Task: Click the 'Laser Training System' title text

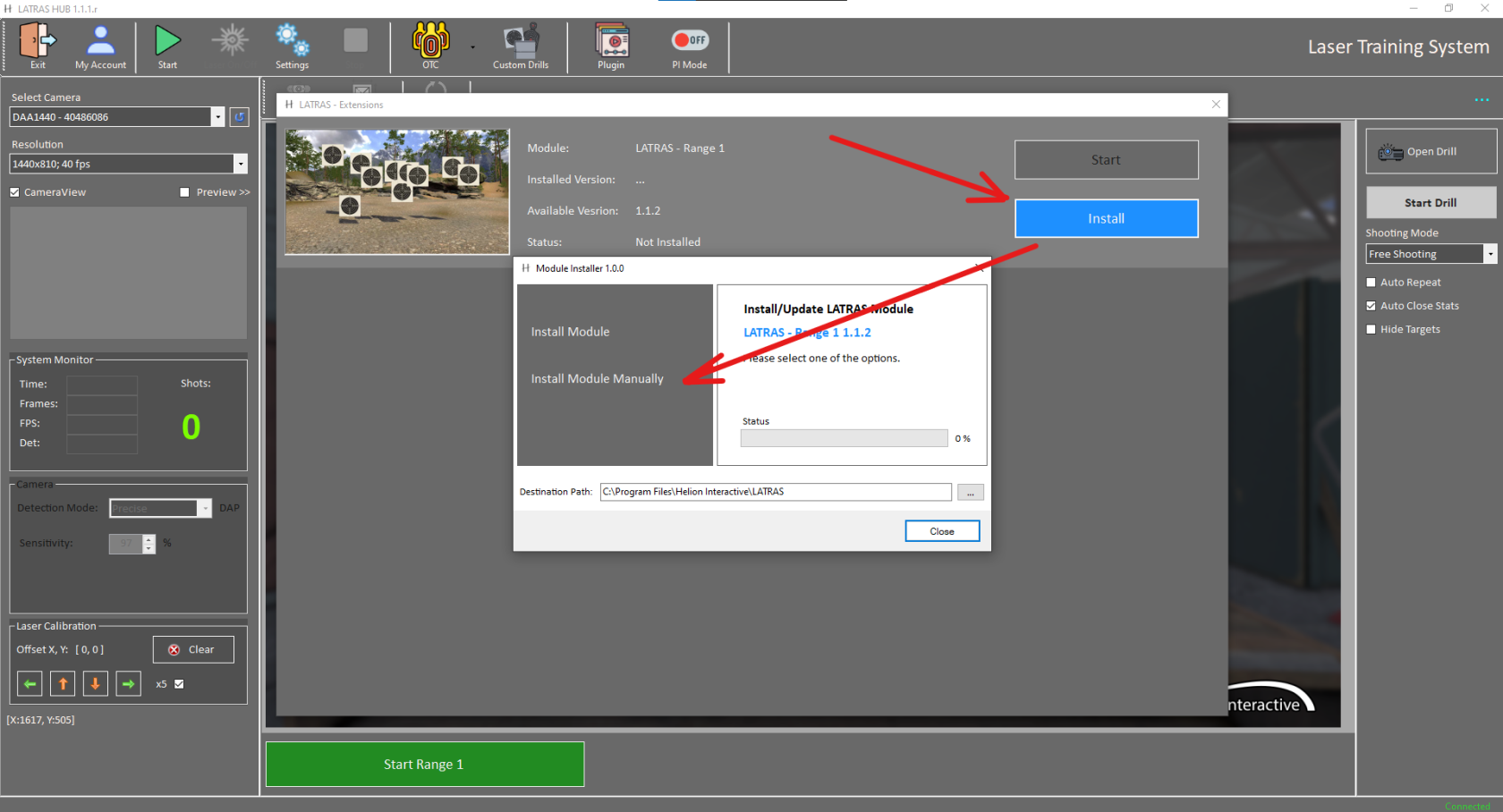Action: click(1398, 47)
